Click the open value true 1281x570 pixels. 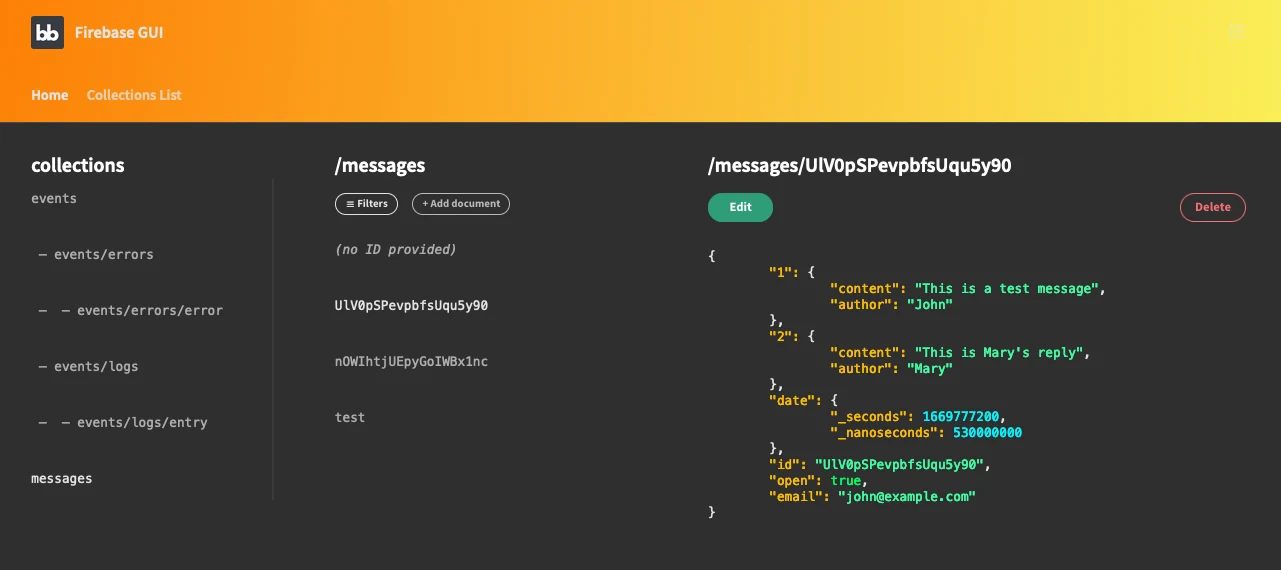tap(846, 480)
